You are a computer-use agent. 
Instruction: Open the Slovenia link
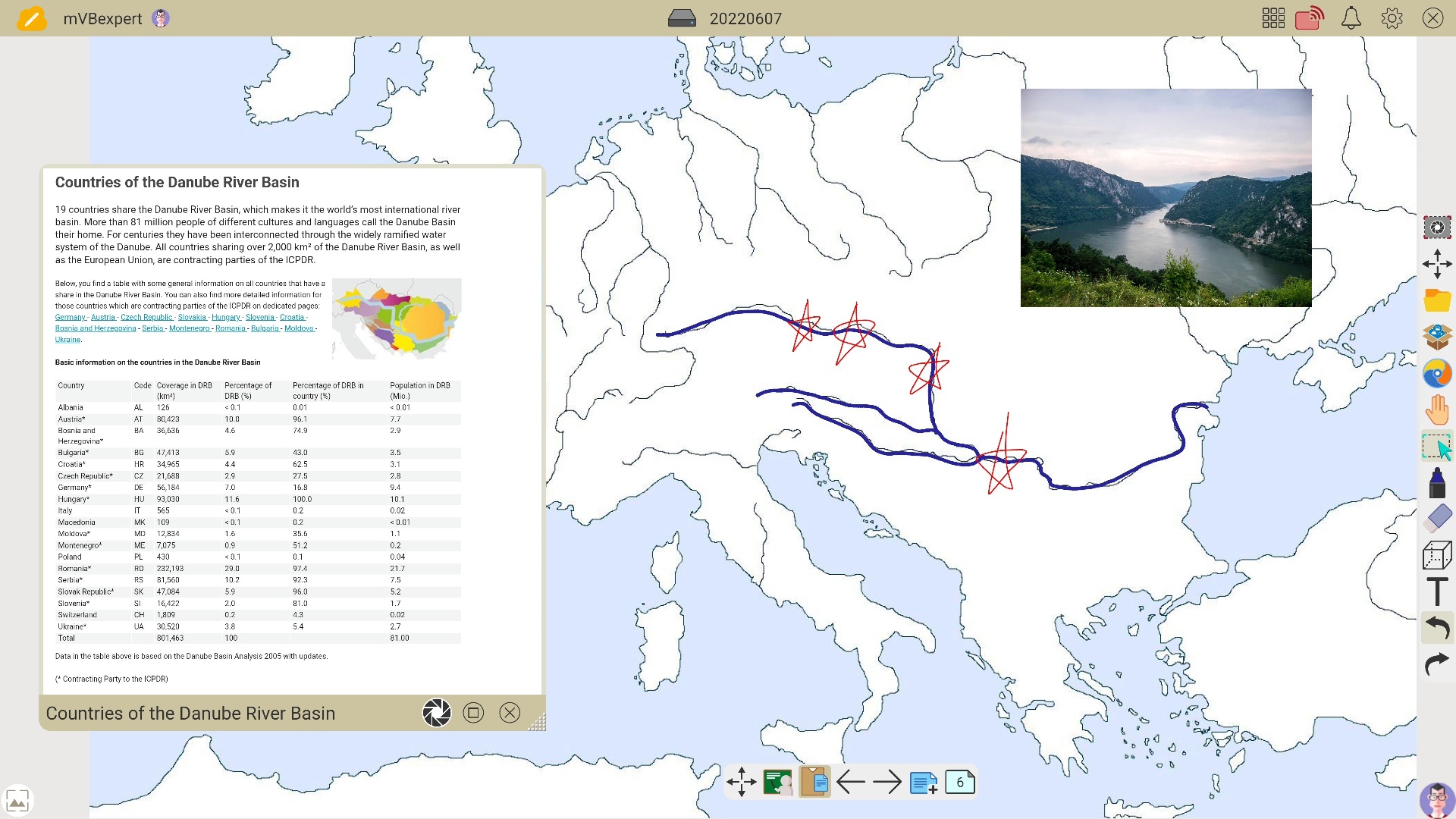click(x=259, y=317)
